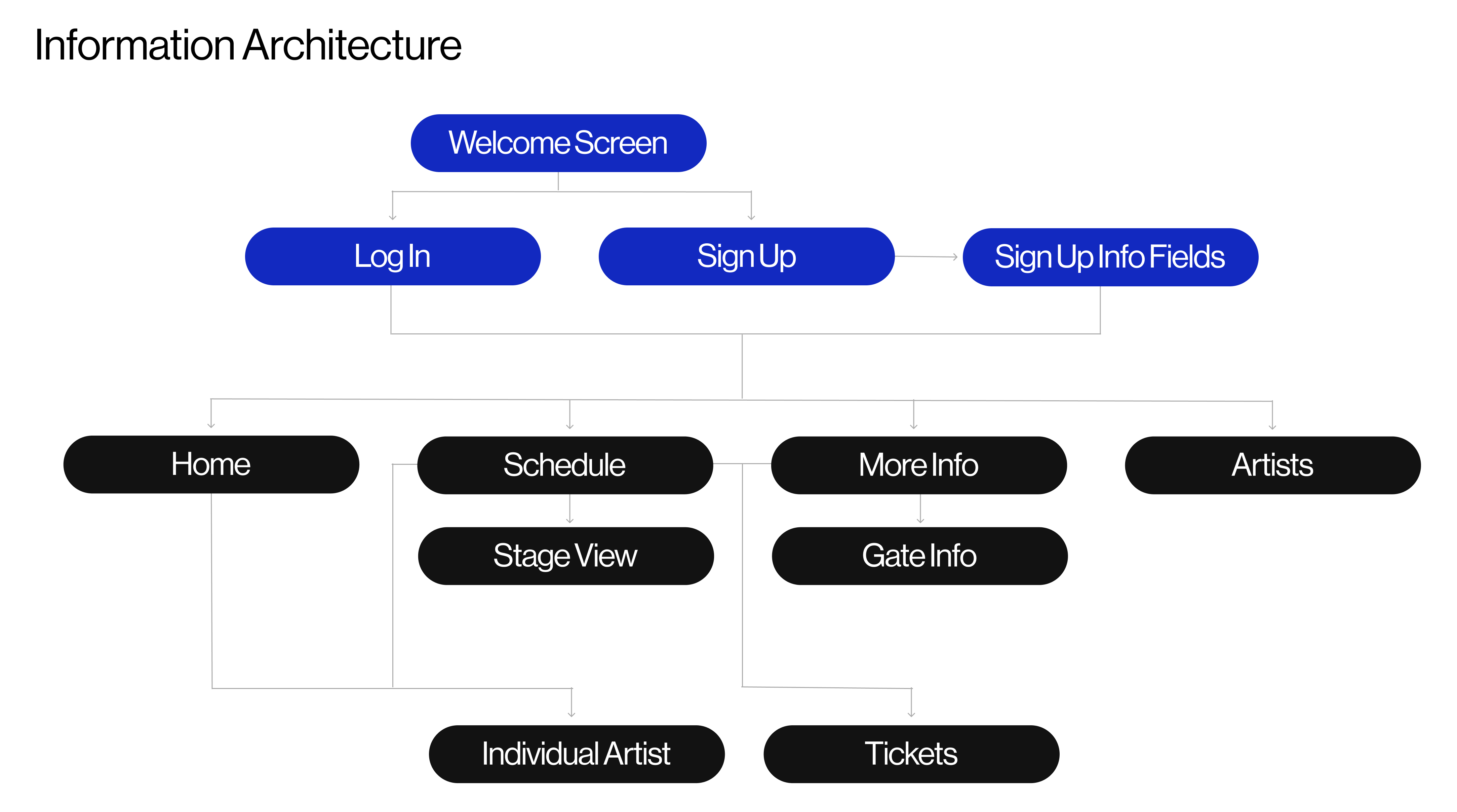
Task: Click arrowhead pointing into Sign Up node
Action: (x=751, y=216)
